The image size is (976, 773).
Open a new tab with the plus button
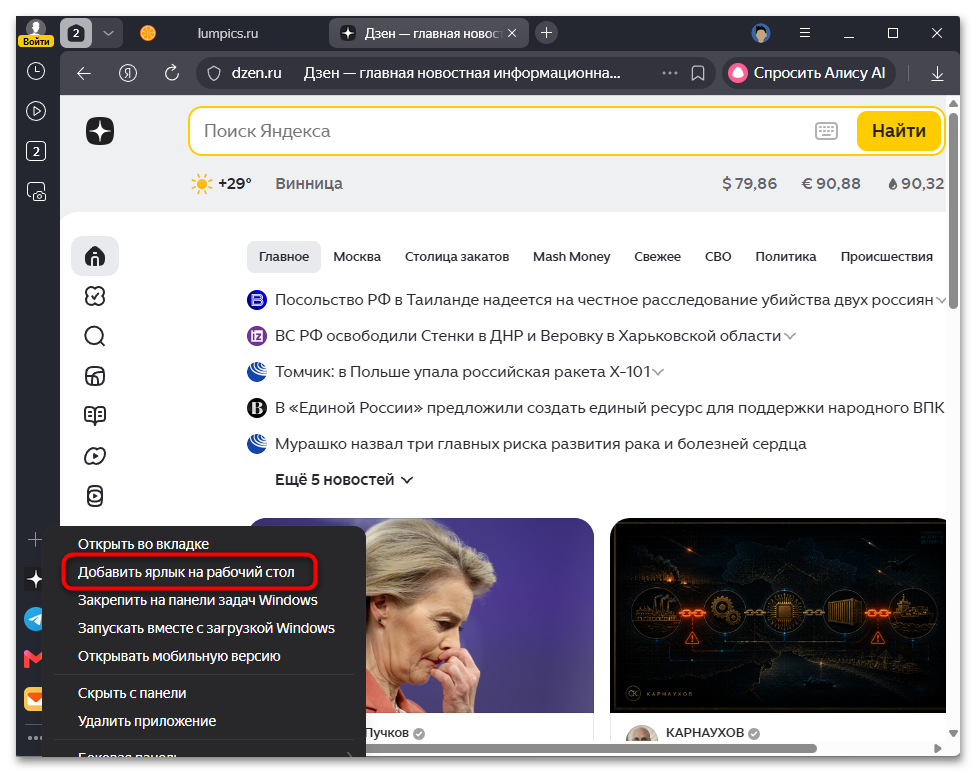[x=547, y=33]
